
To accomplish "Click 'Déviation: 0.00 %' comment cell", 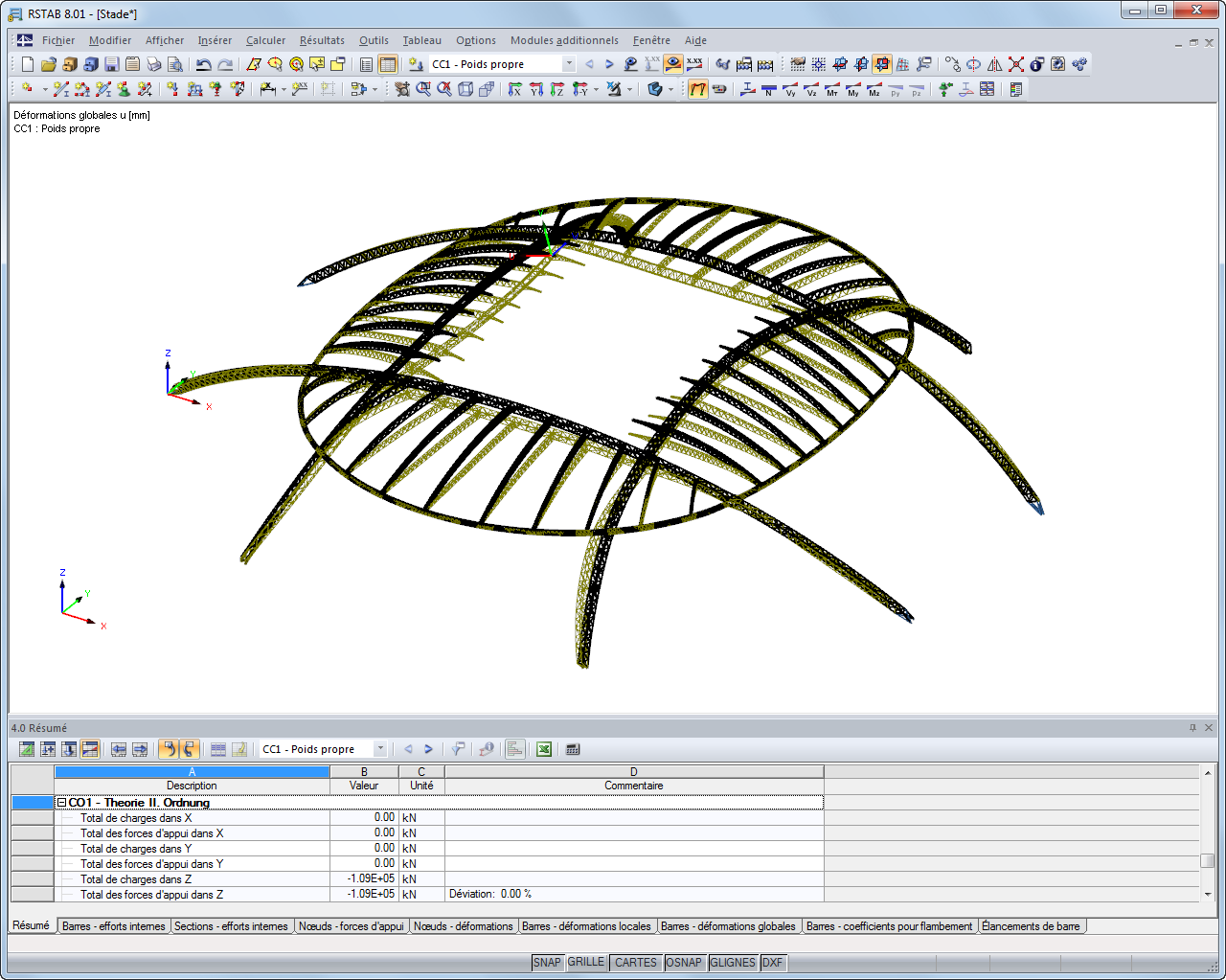I will pyautogui.click(x=634, y=895).
